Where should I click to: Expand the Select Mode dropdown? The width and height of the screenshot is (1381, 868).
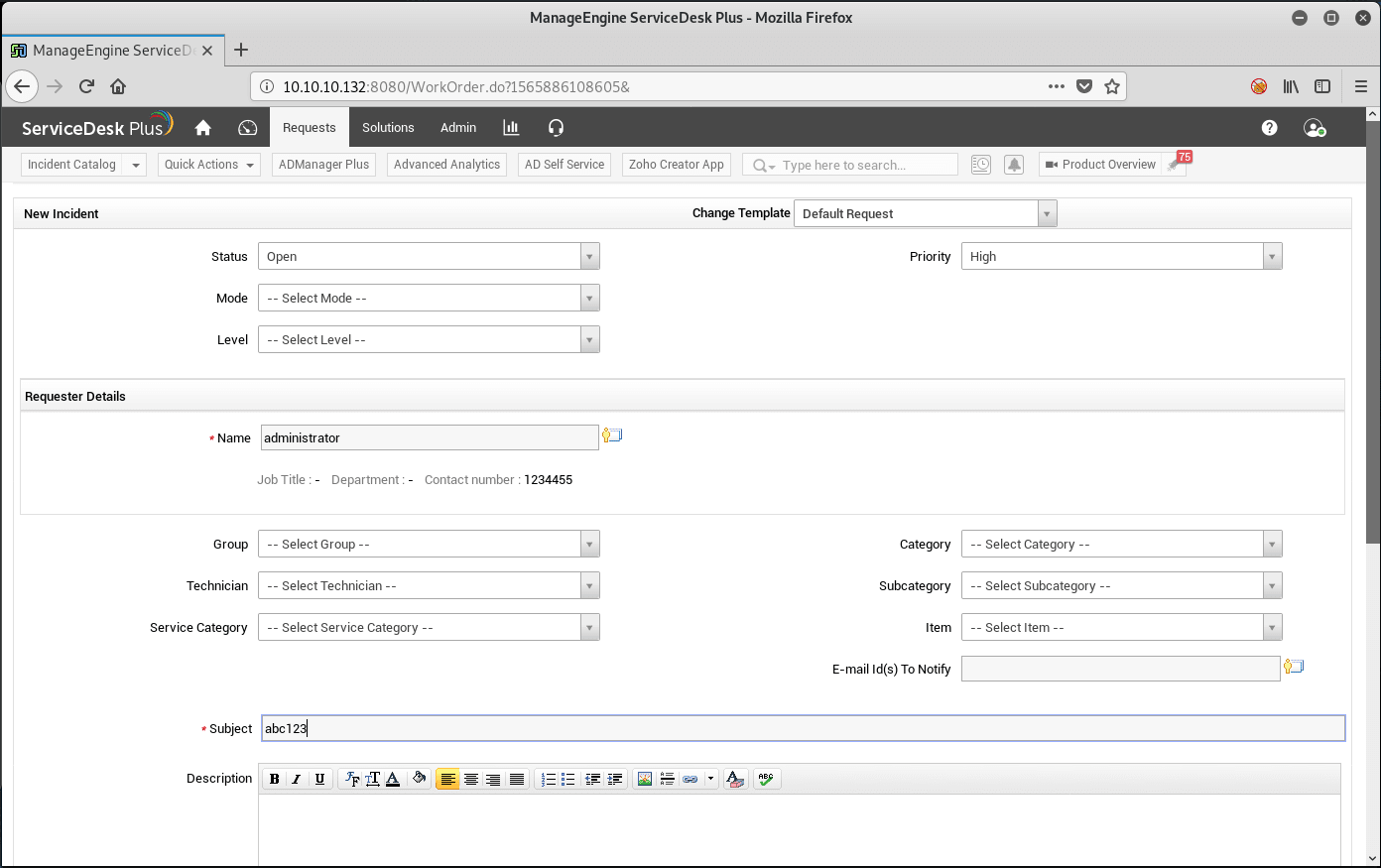pos(429,298)
